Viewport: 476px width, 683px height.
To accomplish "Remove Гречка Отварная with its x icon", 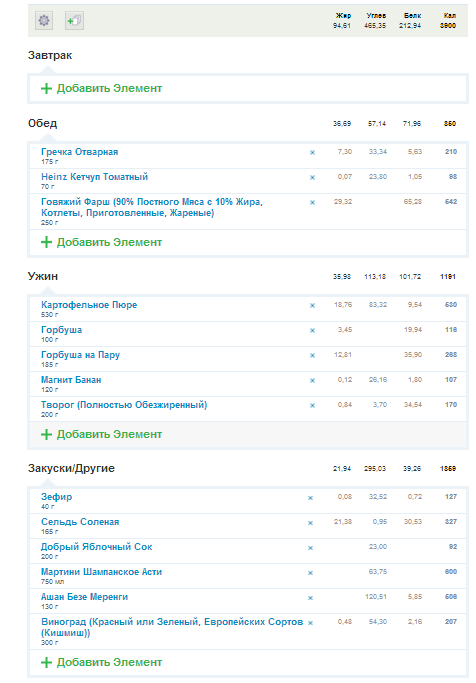I will tap(312, 152).
